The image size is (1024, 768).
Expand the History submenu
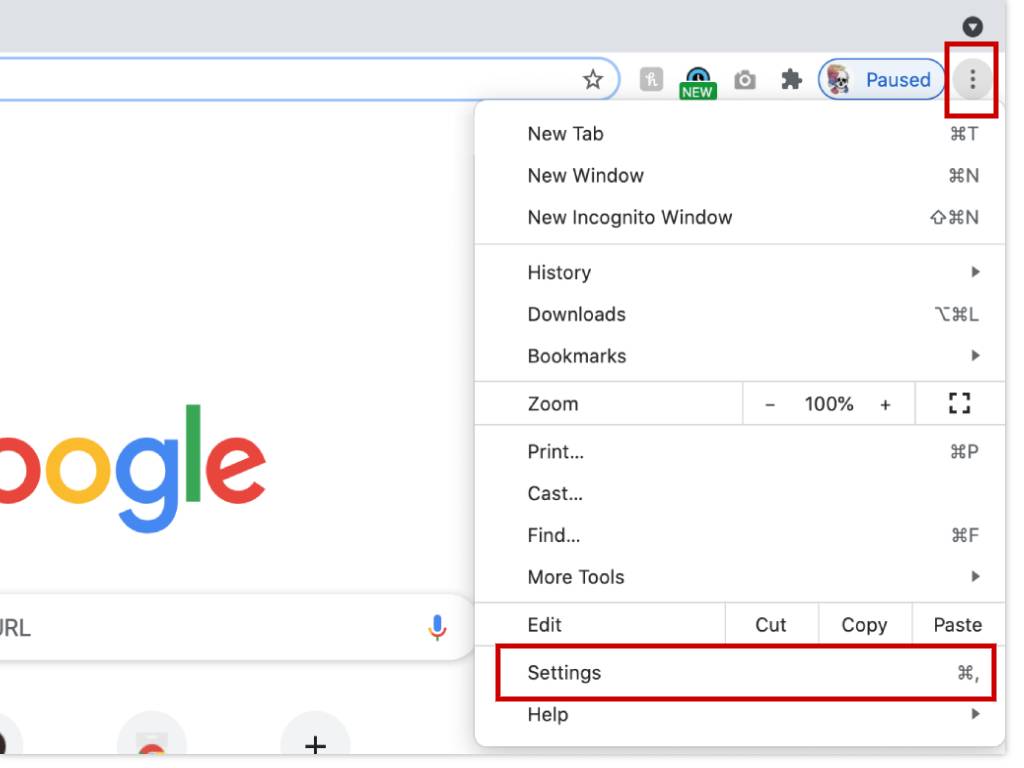coord(740,272)
